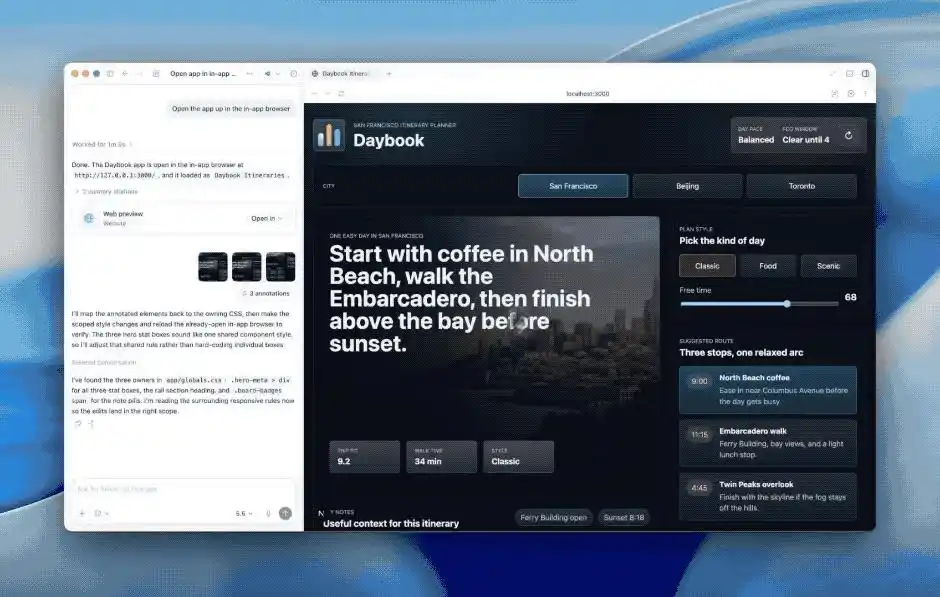
Task: Select the Classic plan style
Action: tap(707, 266)
